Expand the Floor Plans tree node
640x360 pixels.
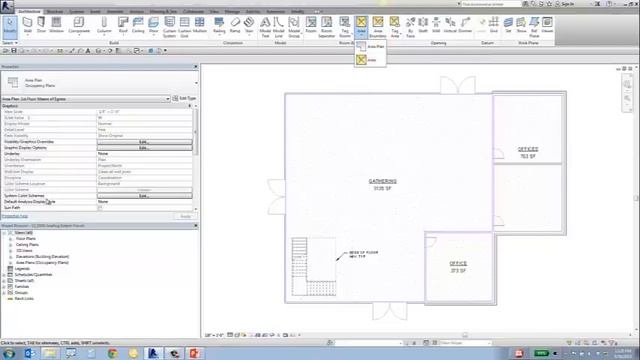(x=11, y=239)
